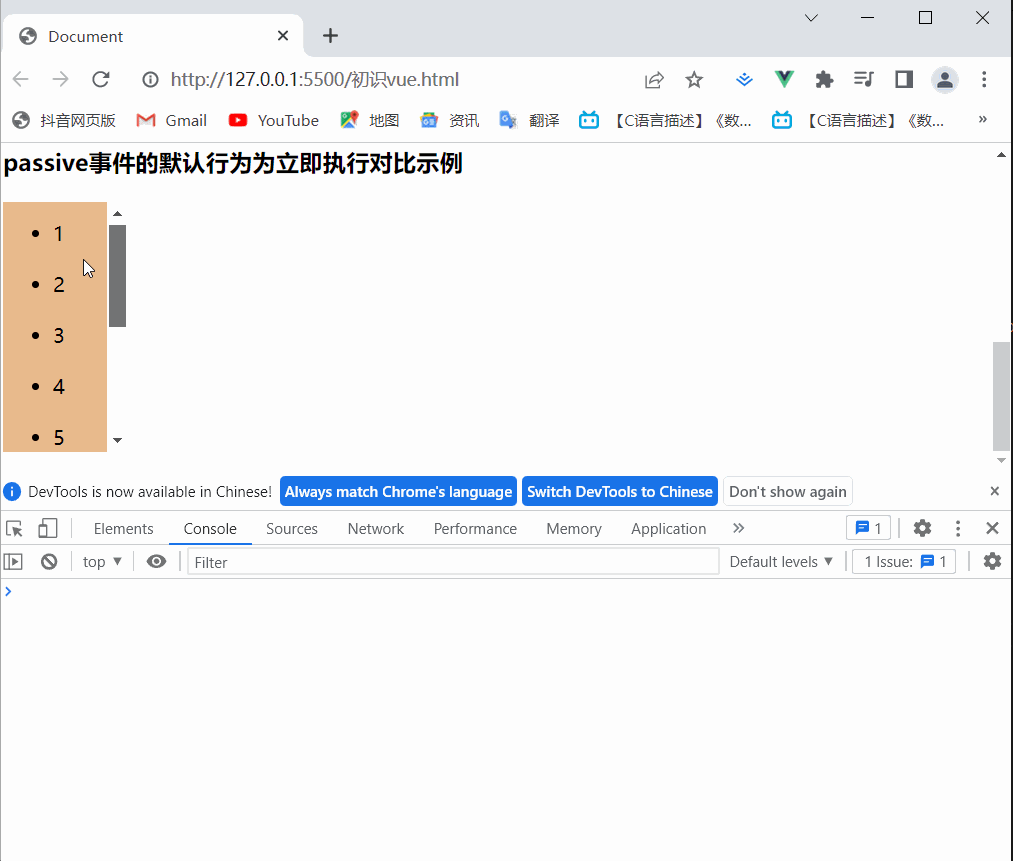Open the 'top' frame context dropdown
Viewport: 1013px width, 861px height.
100,561
